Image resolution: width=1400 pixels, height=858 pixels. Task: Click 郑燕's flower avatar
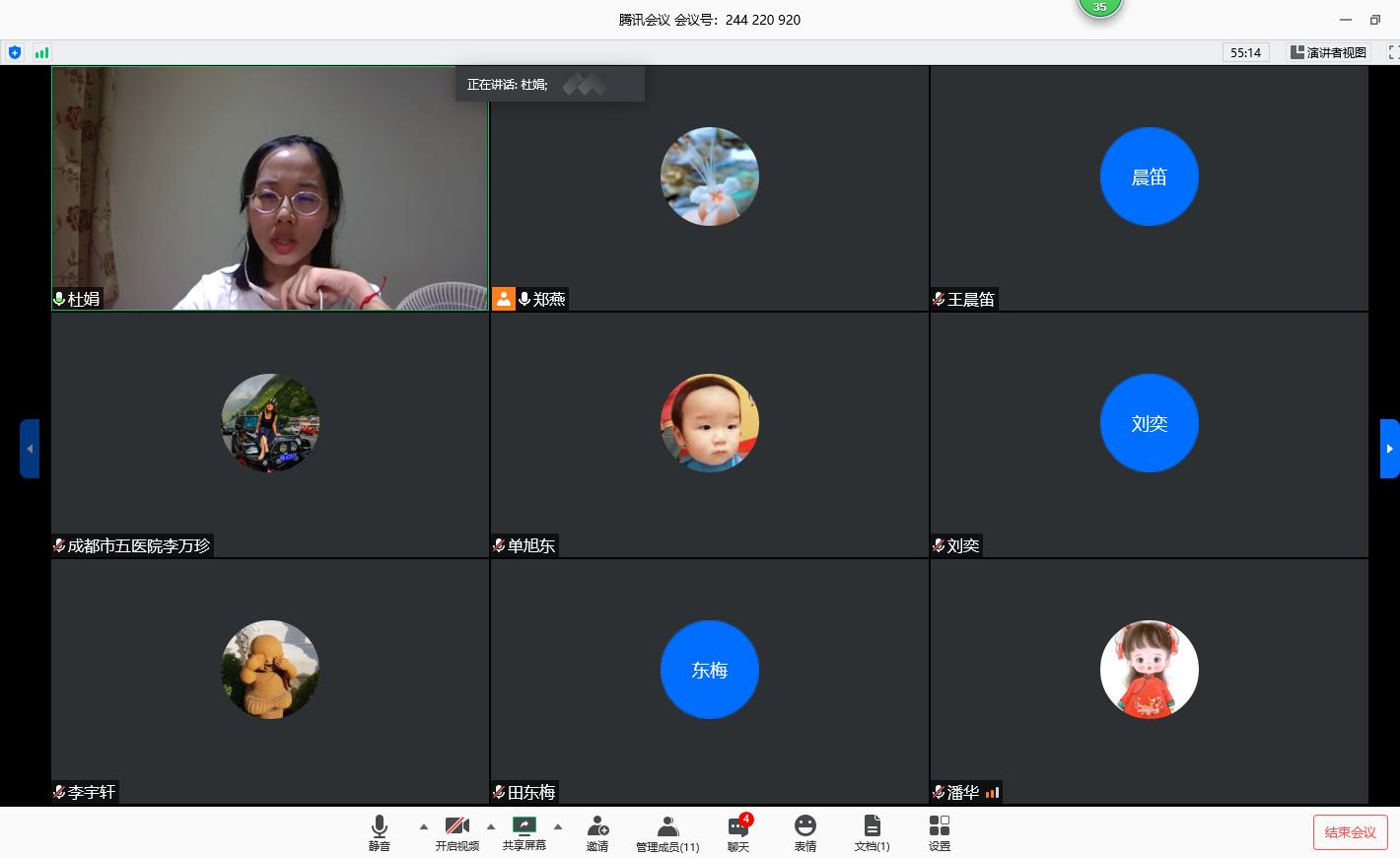(x=710, y=177)
